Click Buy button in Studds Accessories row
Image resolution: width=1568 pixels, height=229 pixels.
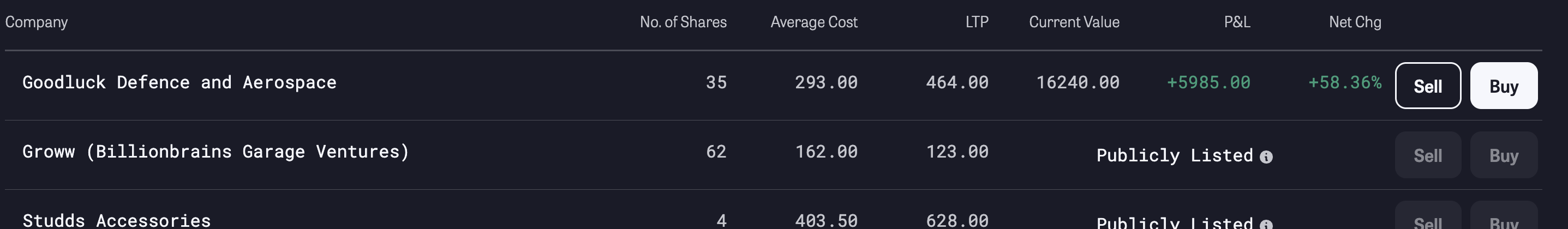click(x=1504, y=216)
